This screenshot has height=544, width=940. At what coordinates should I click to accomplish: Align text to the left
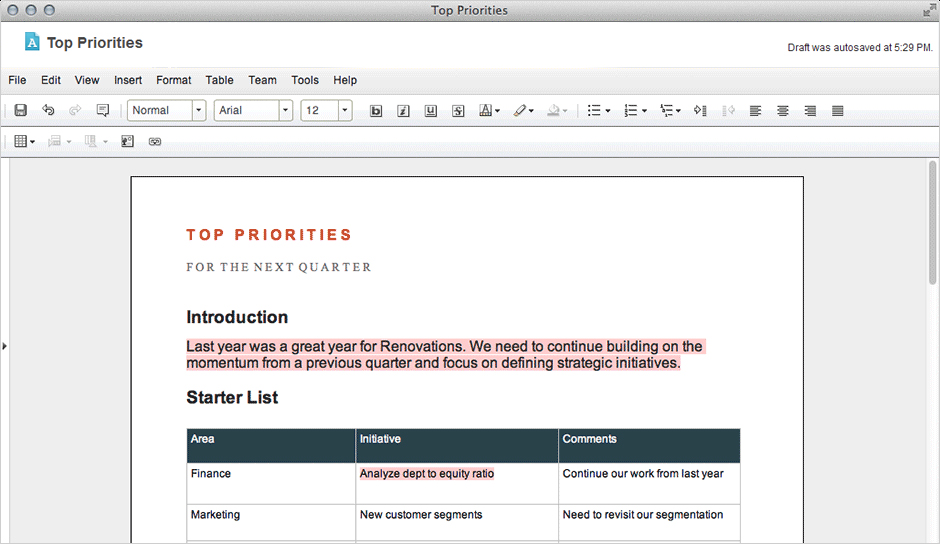tap(755, 111)
